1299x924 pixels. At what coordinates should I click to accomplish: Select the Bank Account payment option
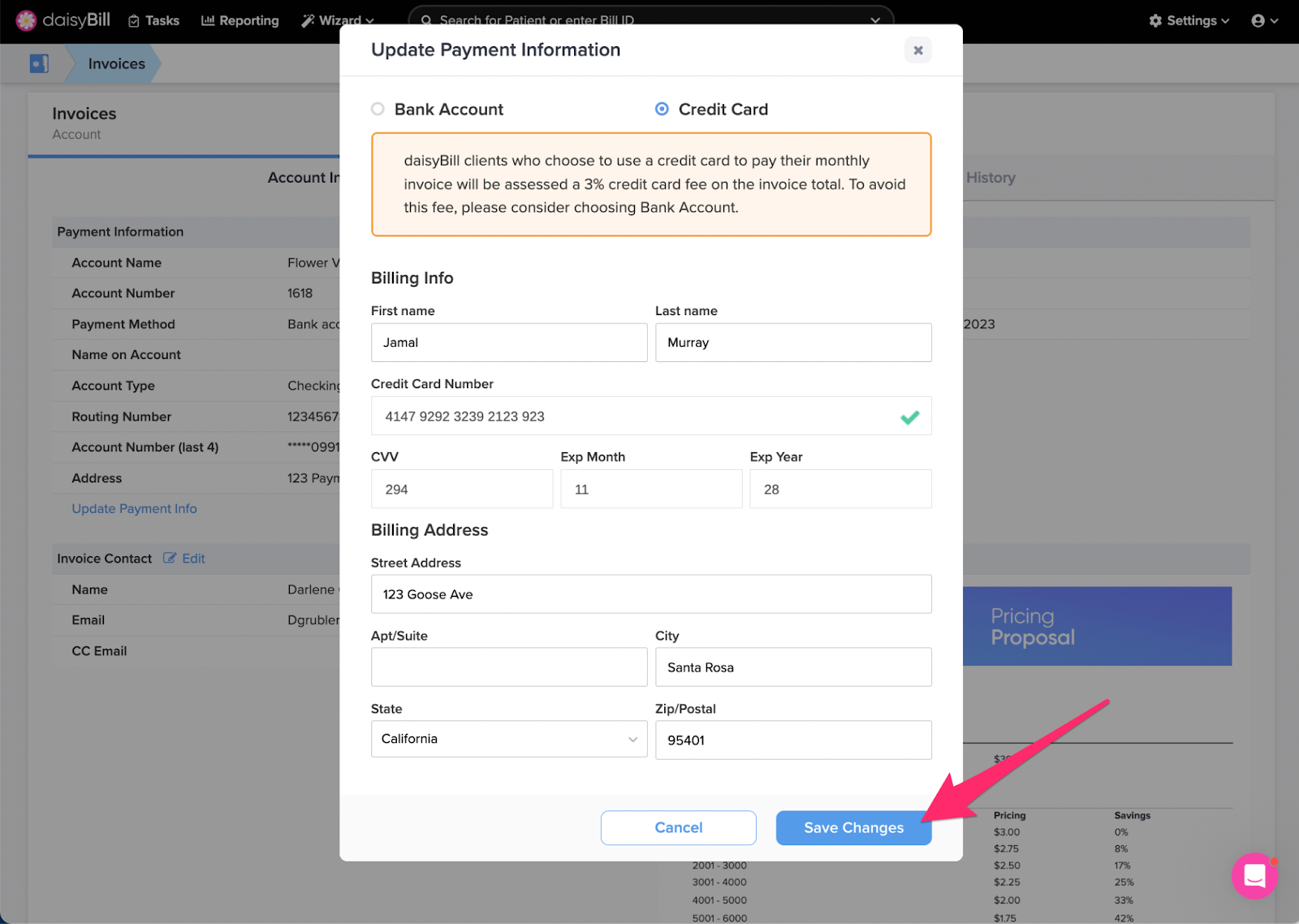pyautogui.click(x=378, y=108)
